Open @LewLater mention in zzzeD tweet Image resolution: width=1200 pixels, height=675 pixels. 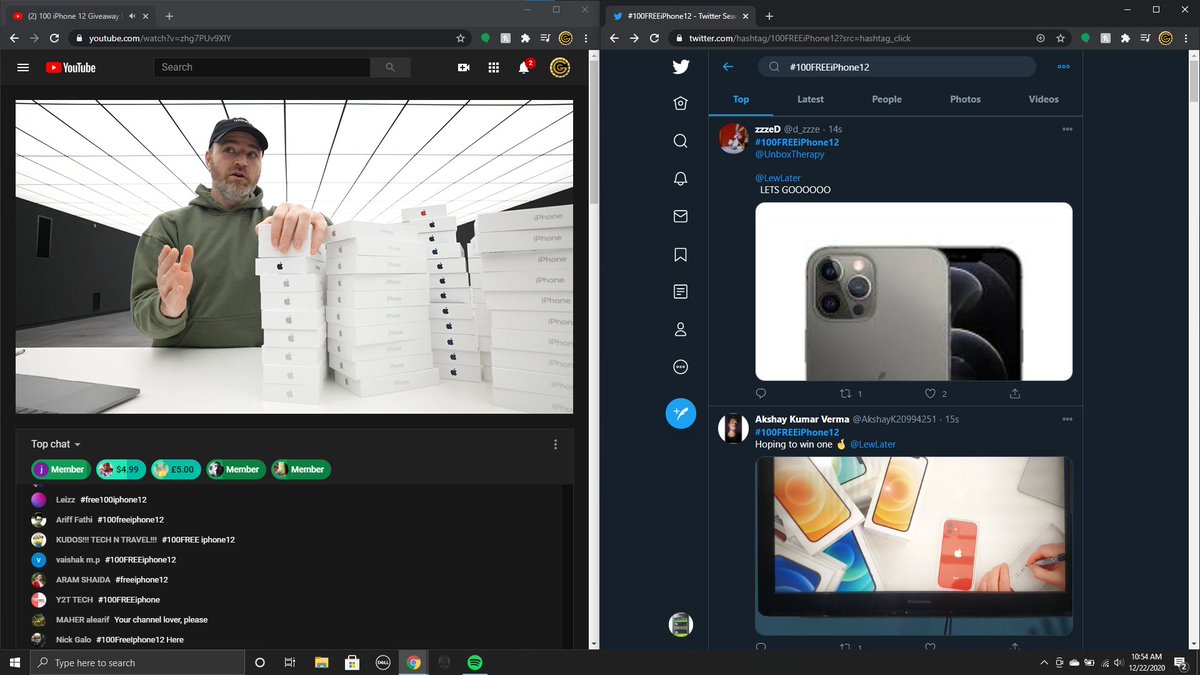click(x=778, y=178)
